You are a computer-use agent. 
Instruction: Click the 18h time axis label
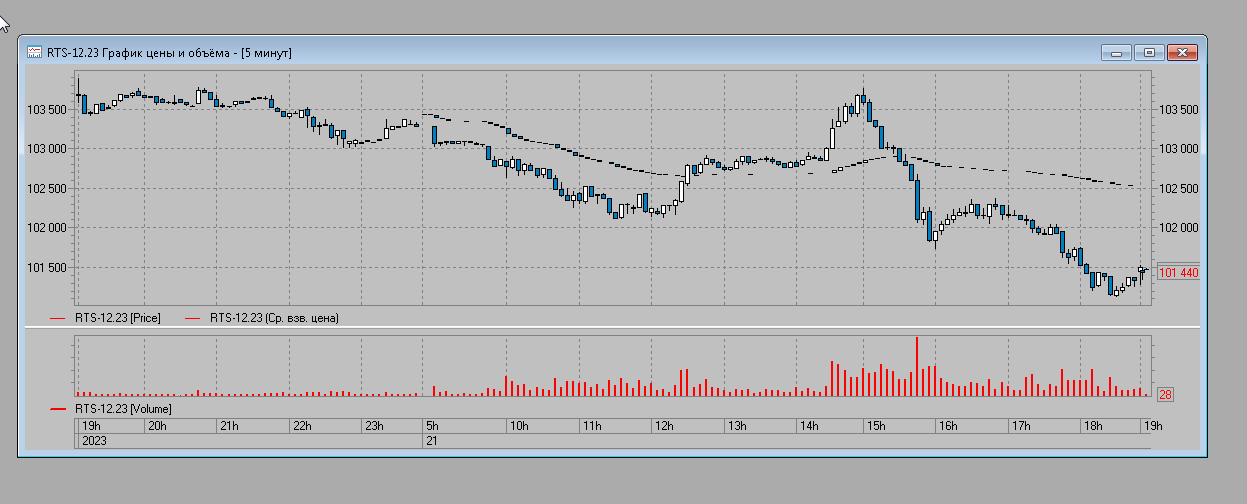coord(1093,426)
